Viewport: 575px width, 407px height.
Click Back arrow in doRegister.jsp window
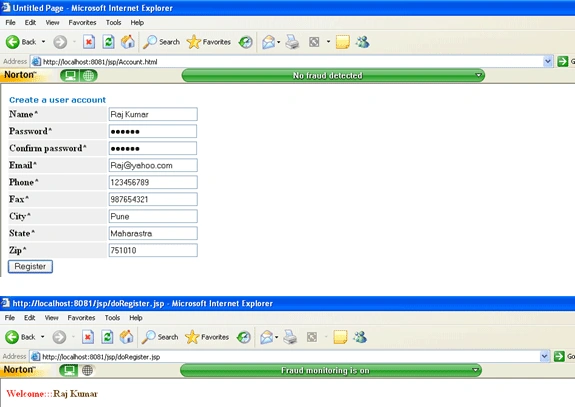pyautogui.click(x=12, y=337)
